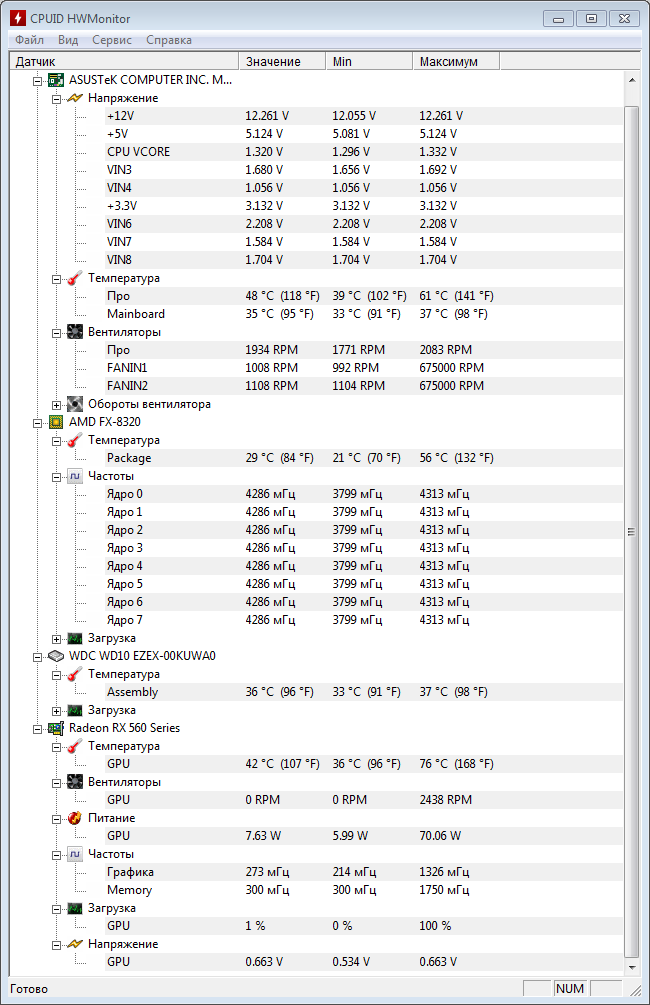Collapse the ASUSTeK Напряжение group
Image resolution: width=650 pixels, height=1005 pixels.
point(56,99)
